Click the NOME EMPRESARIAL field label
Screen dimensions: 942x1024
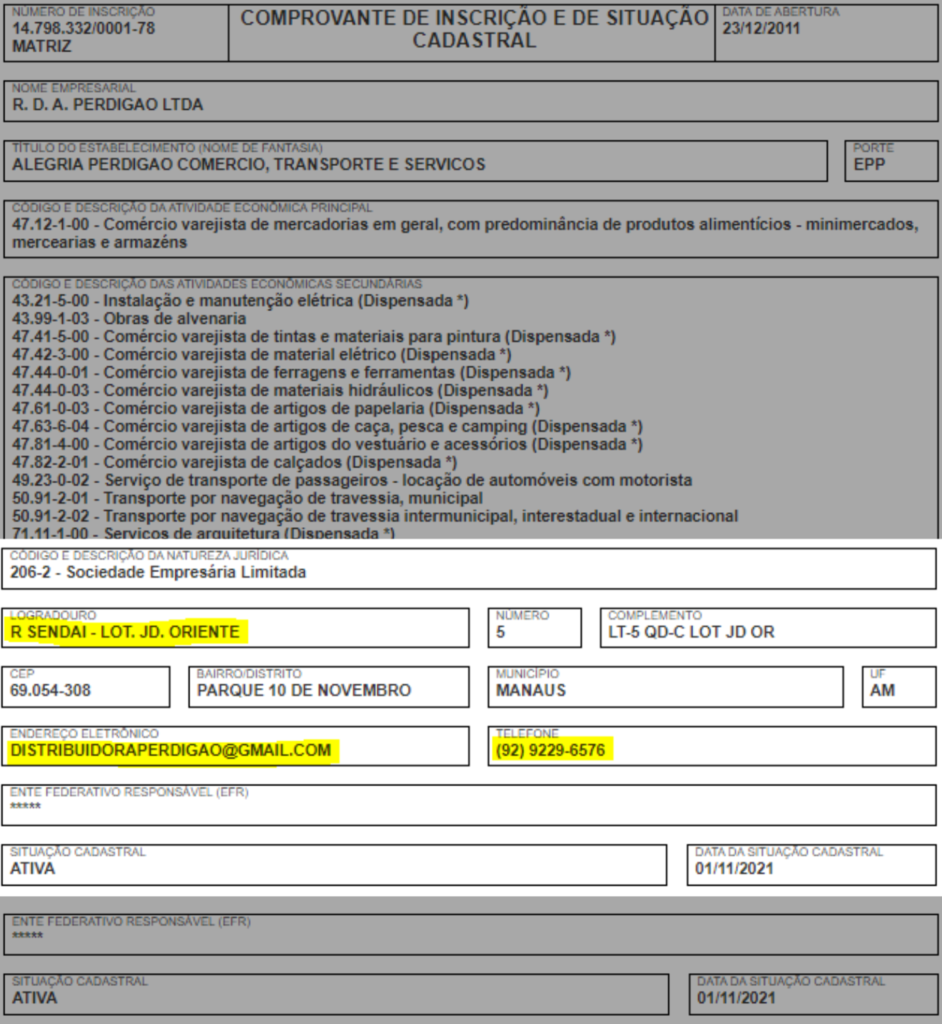(x=74, y=88)
